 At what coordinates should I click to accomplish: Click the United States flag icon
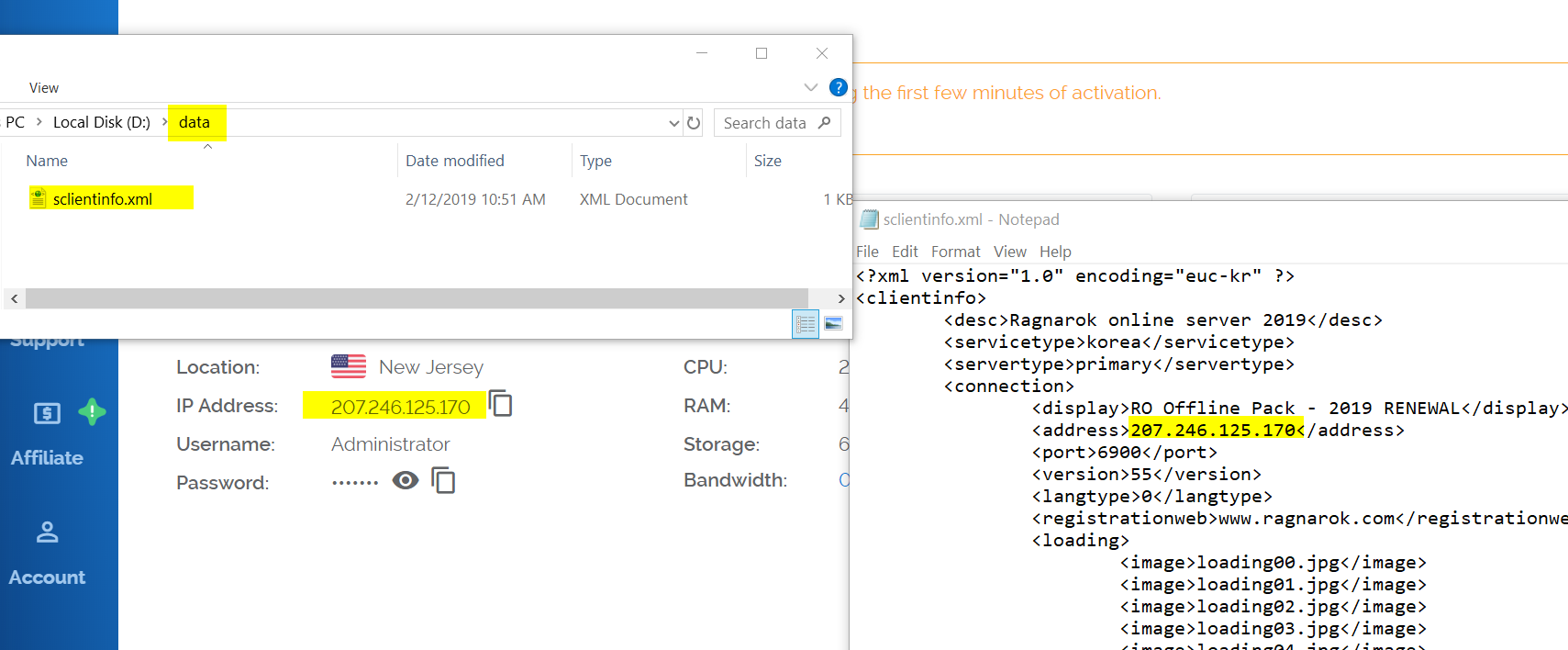(349, 366)
